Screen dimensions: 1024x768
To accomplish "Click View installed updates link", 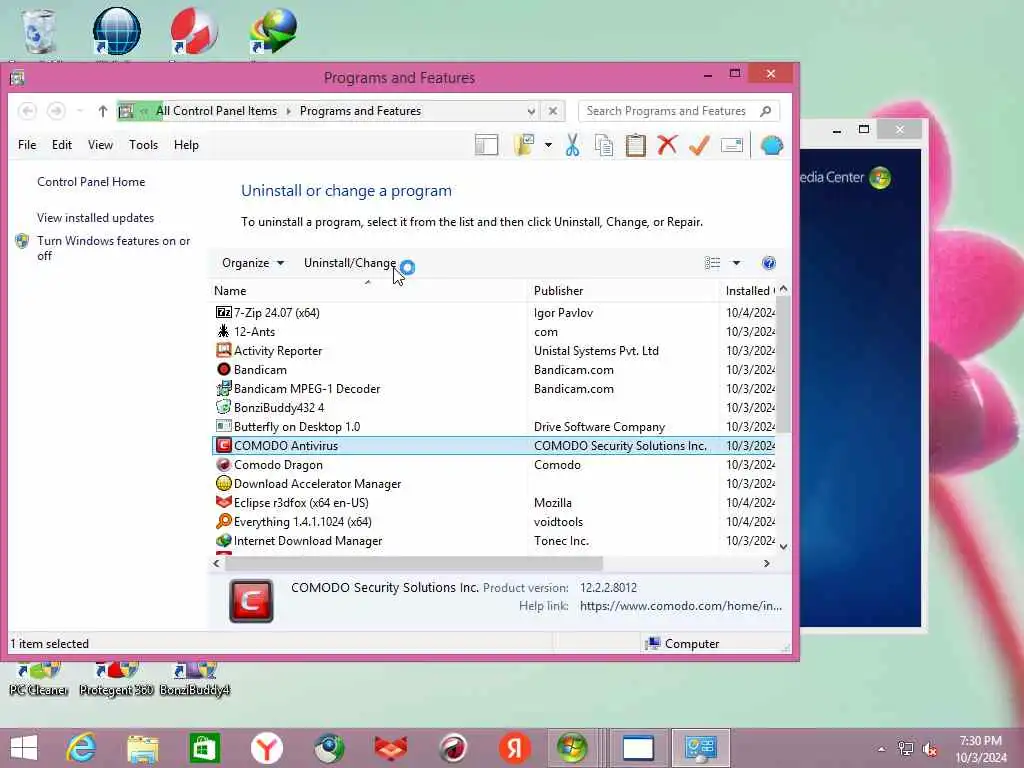I will pos(95,218).
